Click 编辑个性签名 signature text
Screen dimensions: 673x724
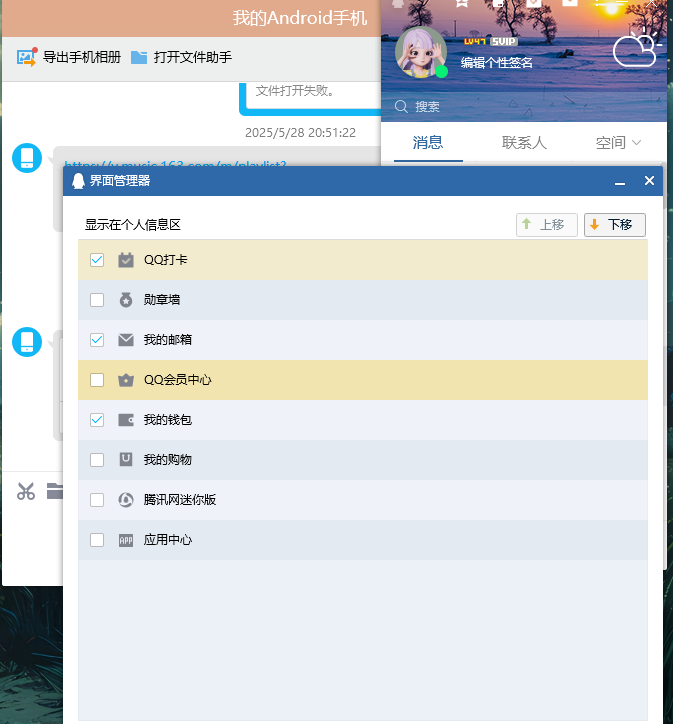[x=496, y=62]
